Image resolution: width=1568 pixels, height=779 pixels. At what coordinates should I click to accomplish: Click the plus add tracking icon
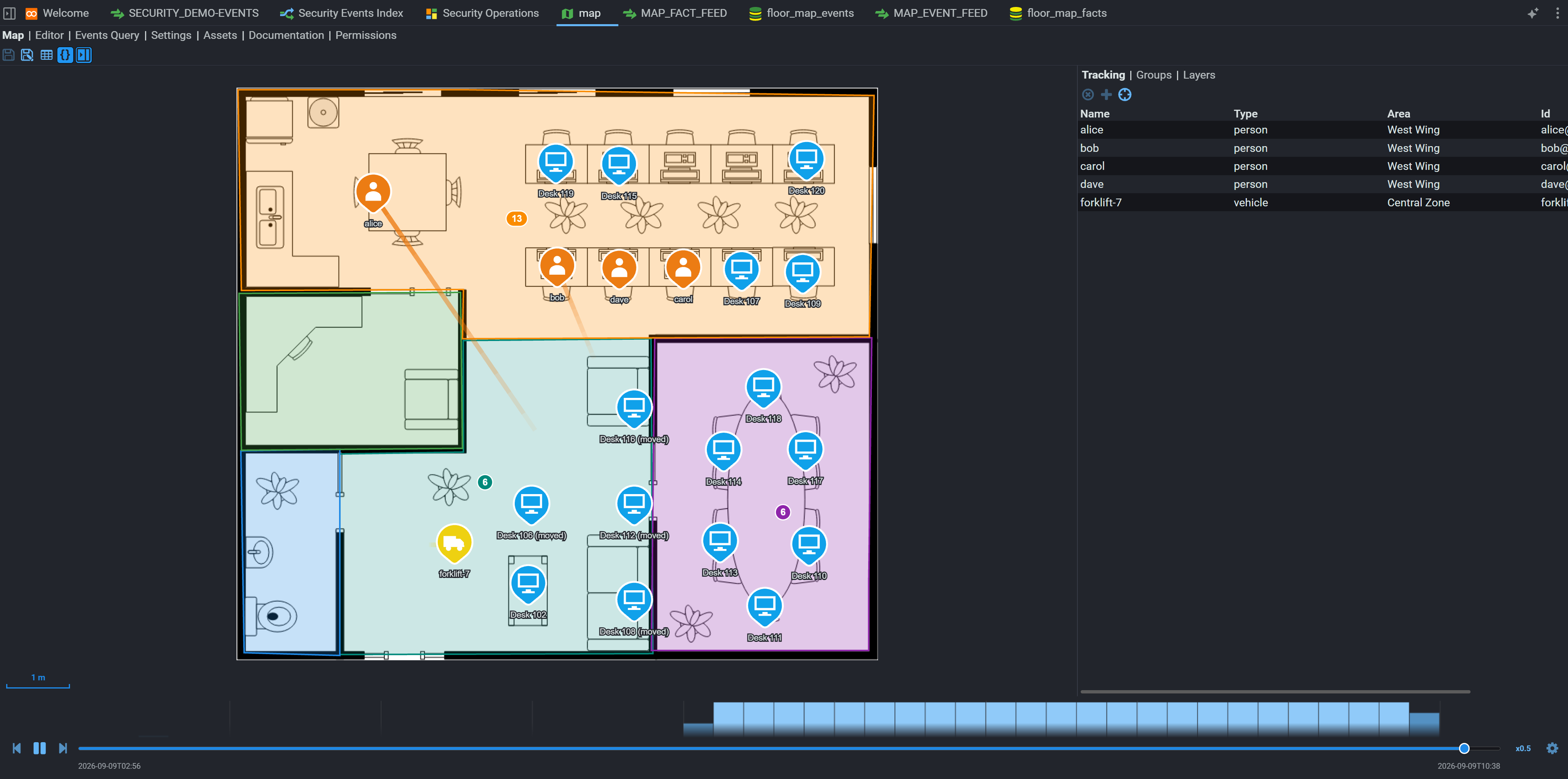[1106, 94]
